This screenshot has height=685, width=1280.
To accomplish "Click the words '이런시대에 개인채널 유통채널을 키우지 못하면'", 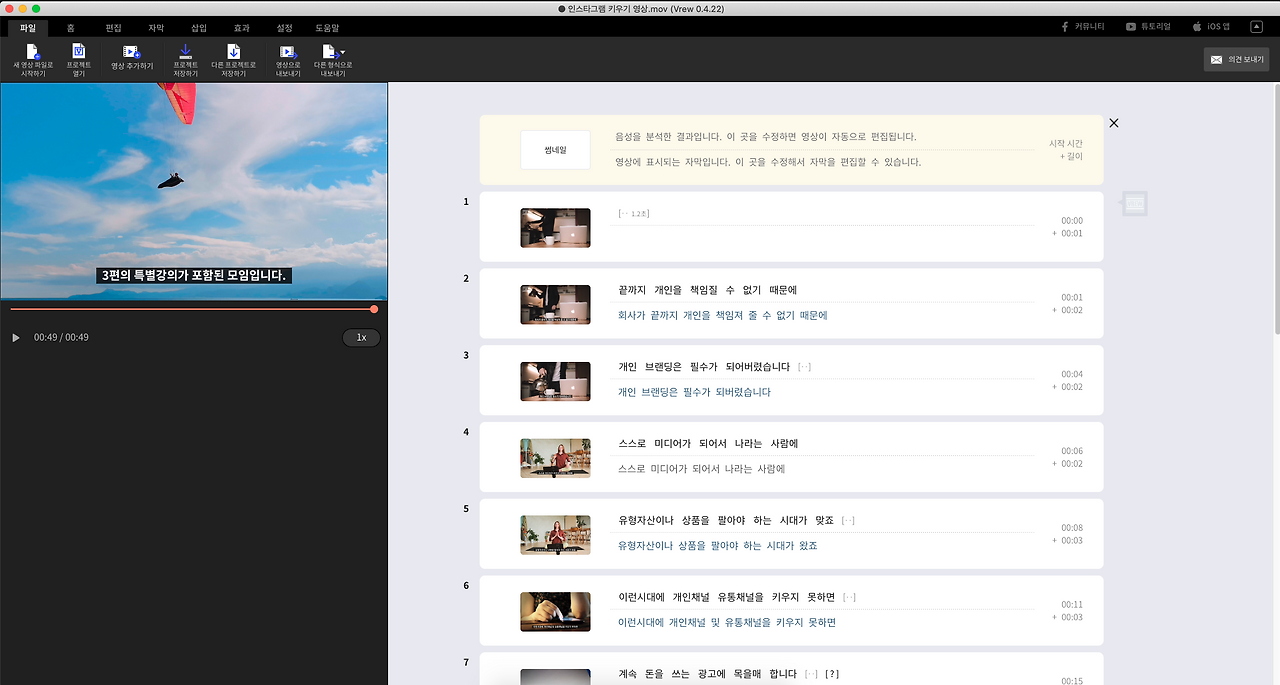I will point(726,597).
